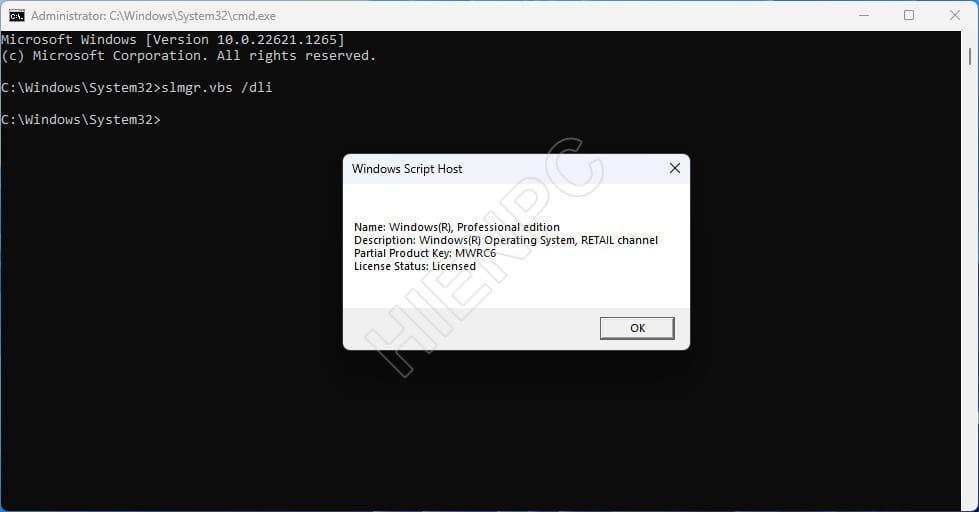Minimize the Command Prompt window
979x512 pixels.
click(863, 16)
